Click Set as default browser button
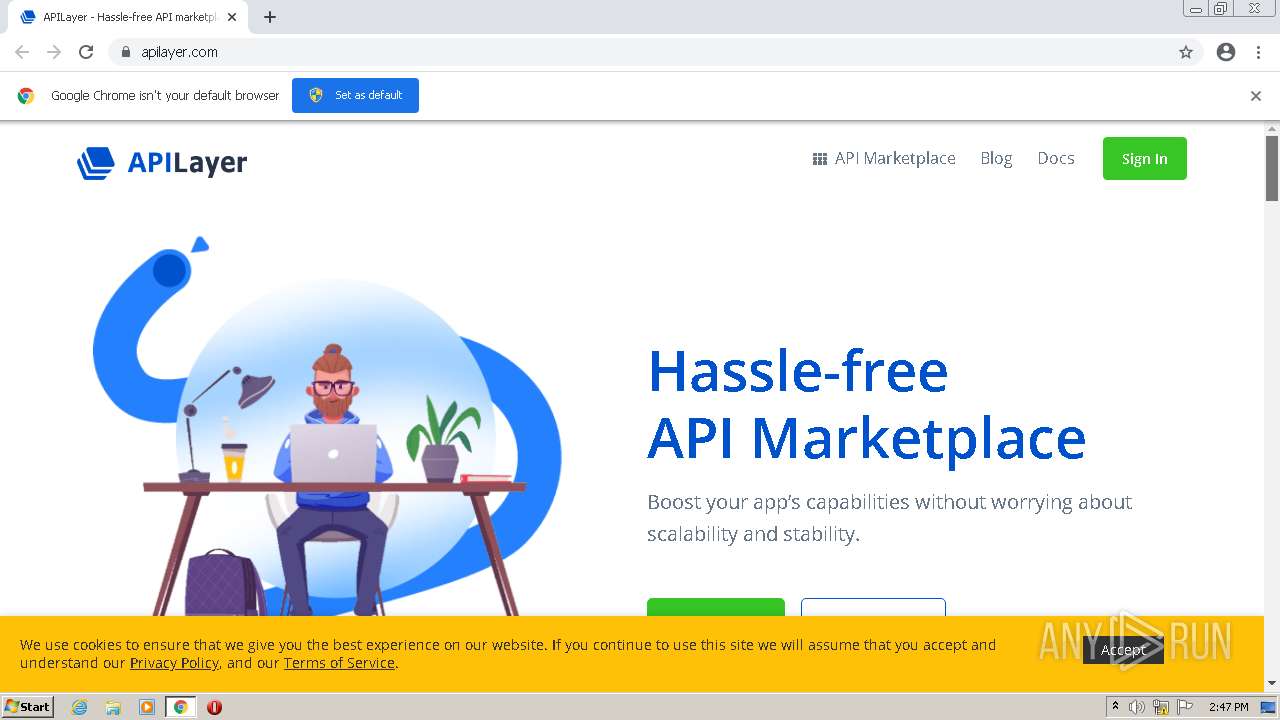This screenshot has height=720, width=1280. tap(355, 95)
